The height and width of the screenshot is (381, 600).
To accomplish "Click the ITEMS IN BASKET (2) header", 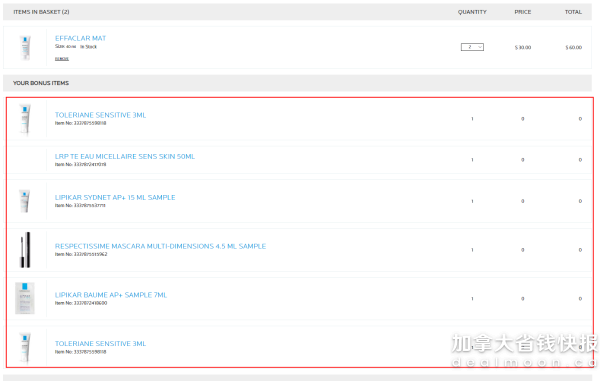I will [x=41, y=12].
